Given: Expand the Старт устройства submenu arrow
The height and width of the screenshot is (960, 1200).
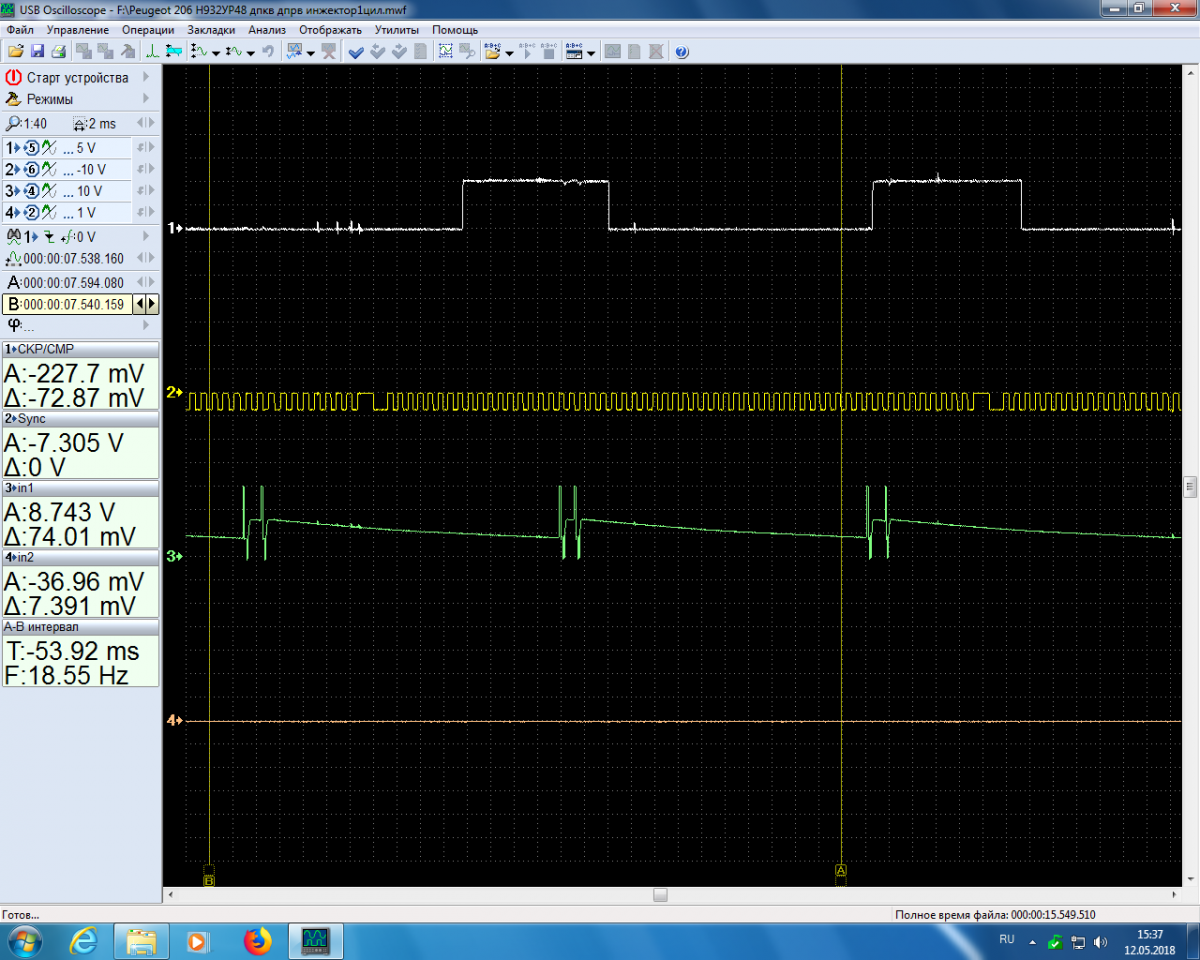Looking at the screenshot, I should tap(146, 77).
